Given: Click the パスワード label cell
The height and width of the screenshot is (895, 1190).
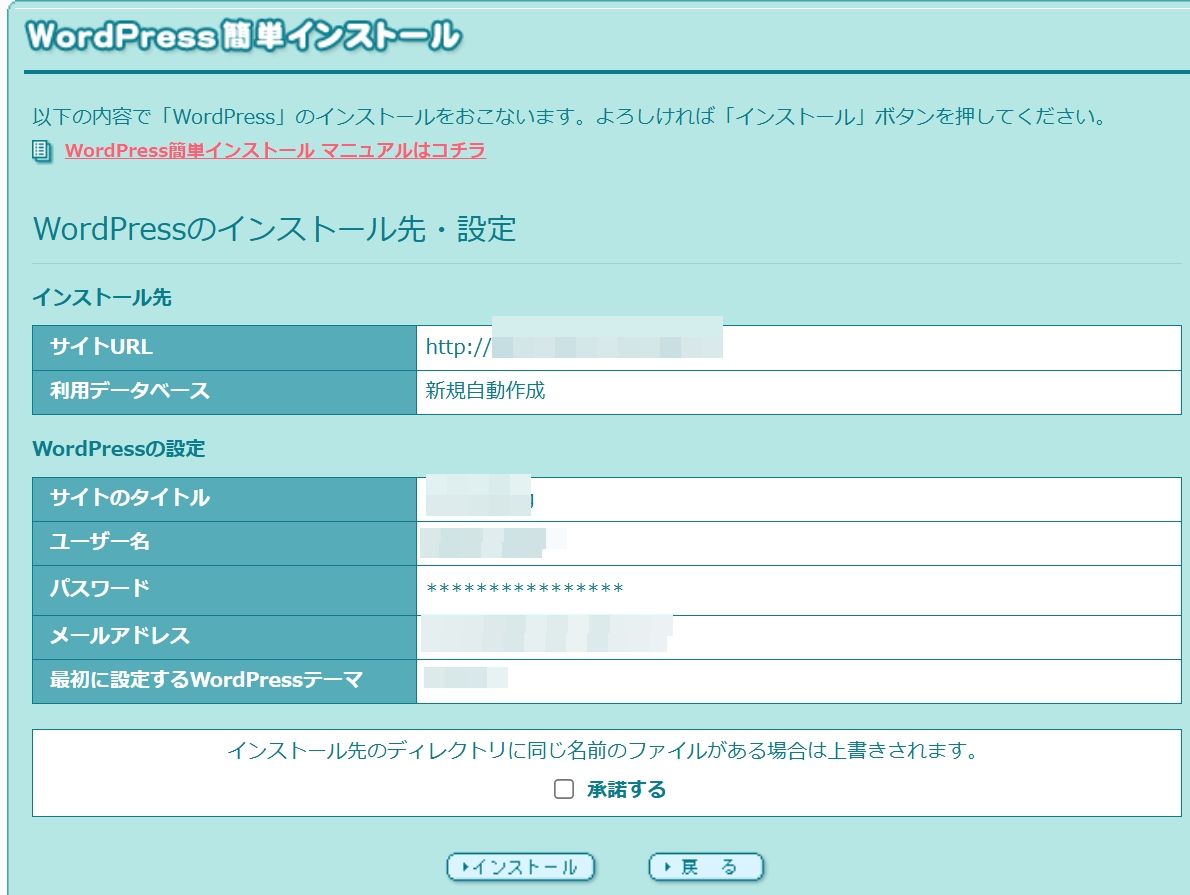Looking at the screenshot, I should pyautogui.click(x=225, y=590).
